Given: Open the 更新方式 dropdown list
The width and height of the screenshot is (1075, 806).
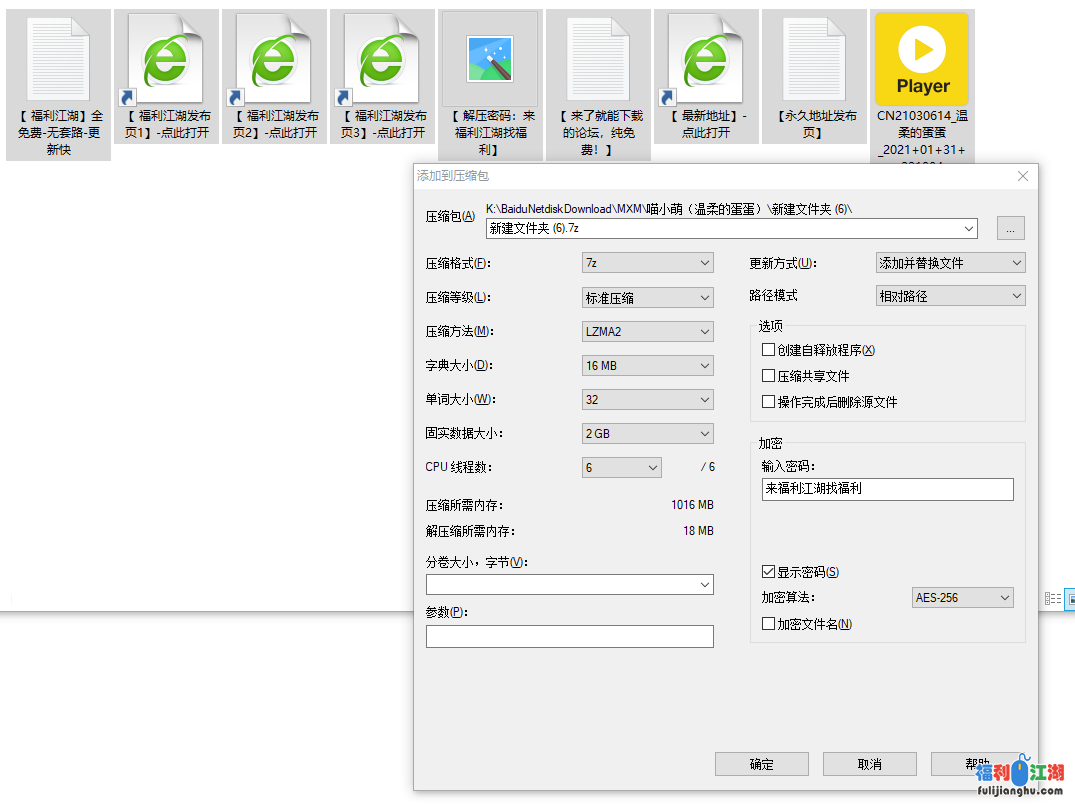Looking at the screenshot, I should (950, 263).
